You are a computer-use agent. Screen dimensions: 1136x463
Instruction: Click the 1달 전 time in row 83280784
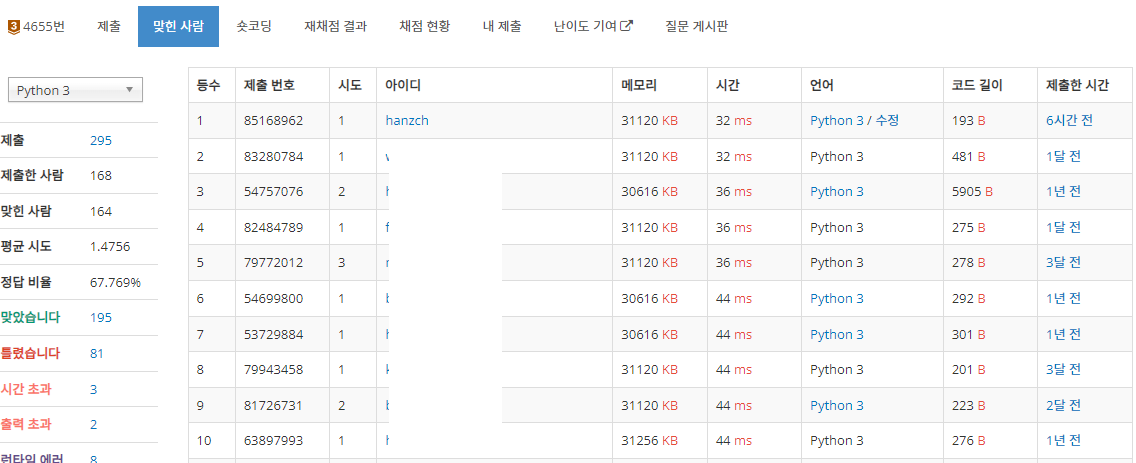(x=1064, y=157)
